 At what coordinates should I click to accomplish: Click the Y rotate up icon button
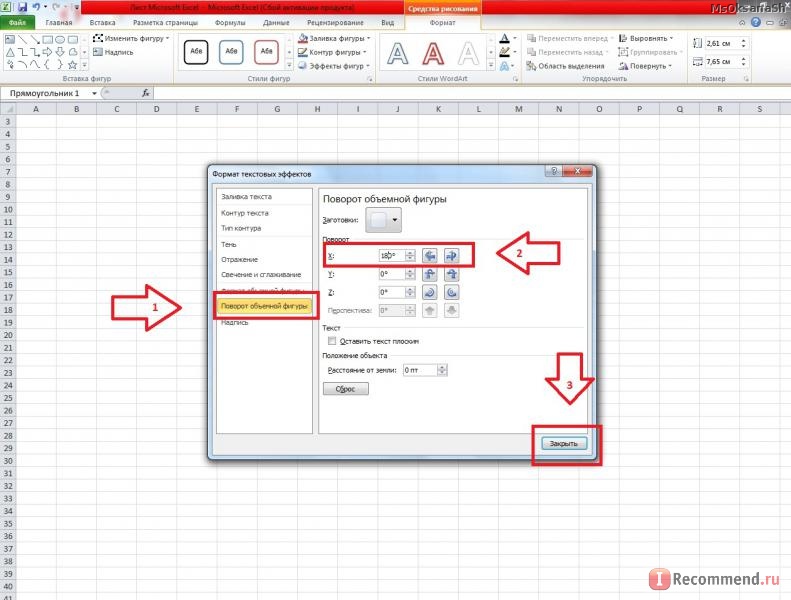[x=429, y=273]
